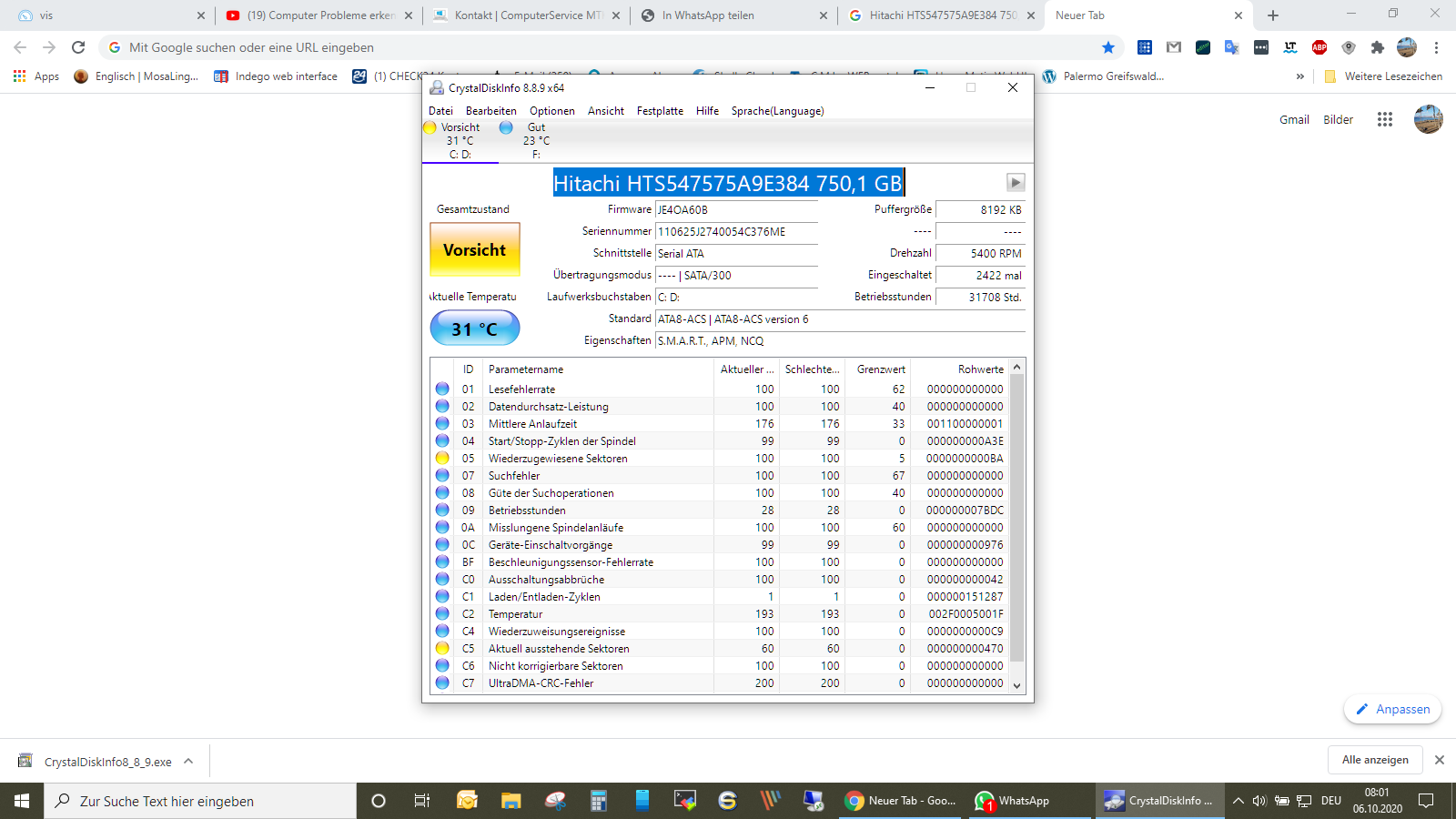Click the blue status circle for Temperatur row
Viewport: 1456px width, 819px height.
(442, 614)
